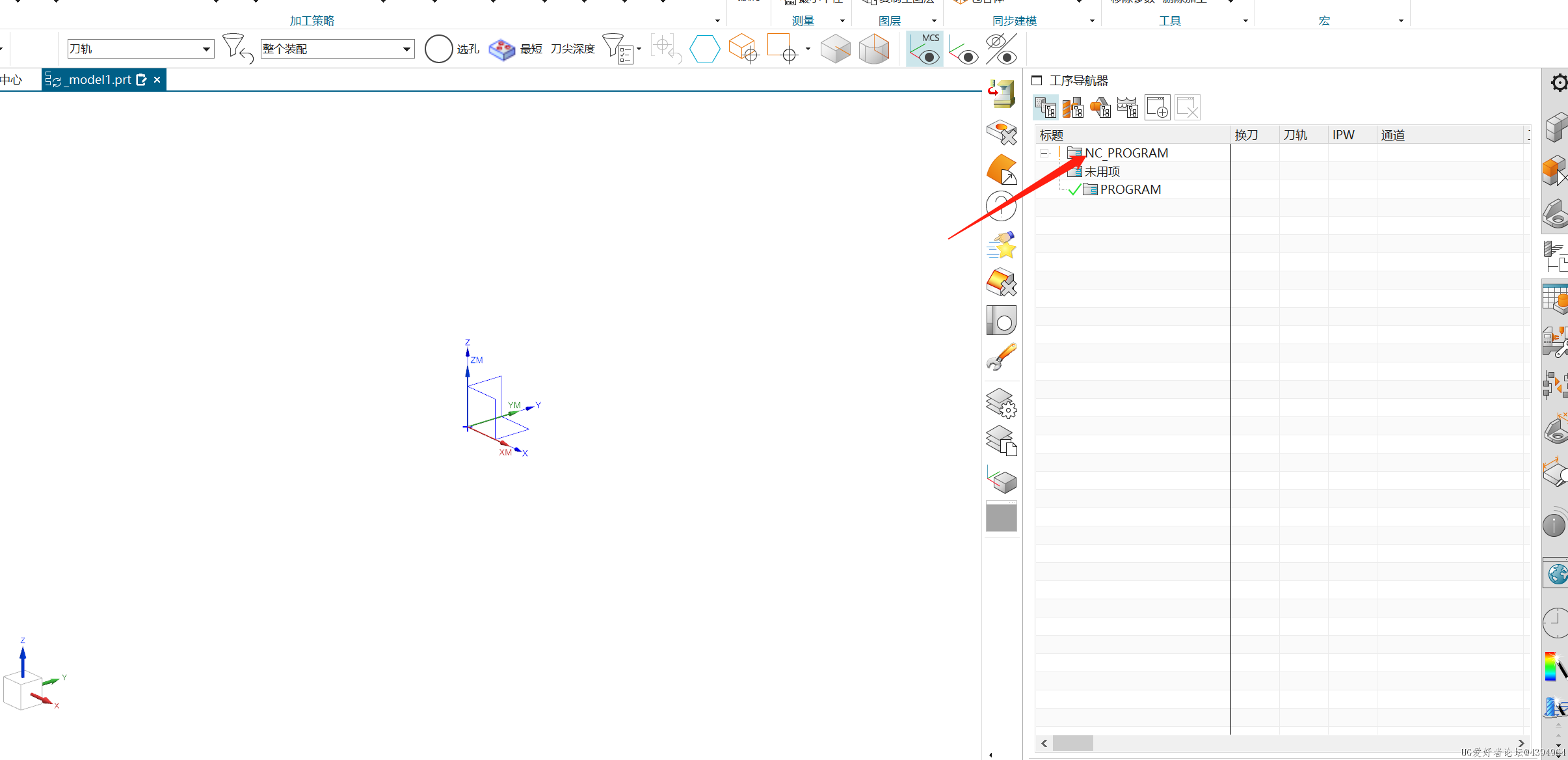1568x760 pixels.
Task: Click the gray block with circle icon
Action: 1002,320
